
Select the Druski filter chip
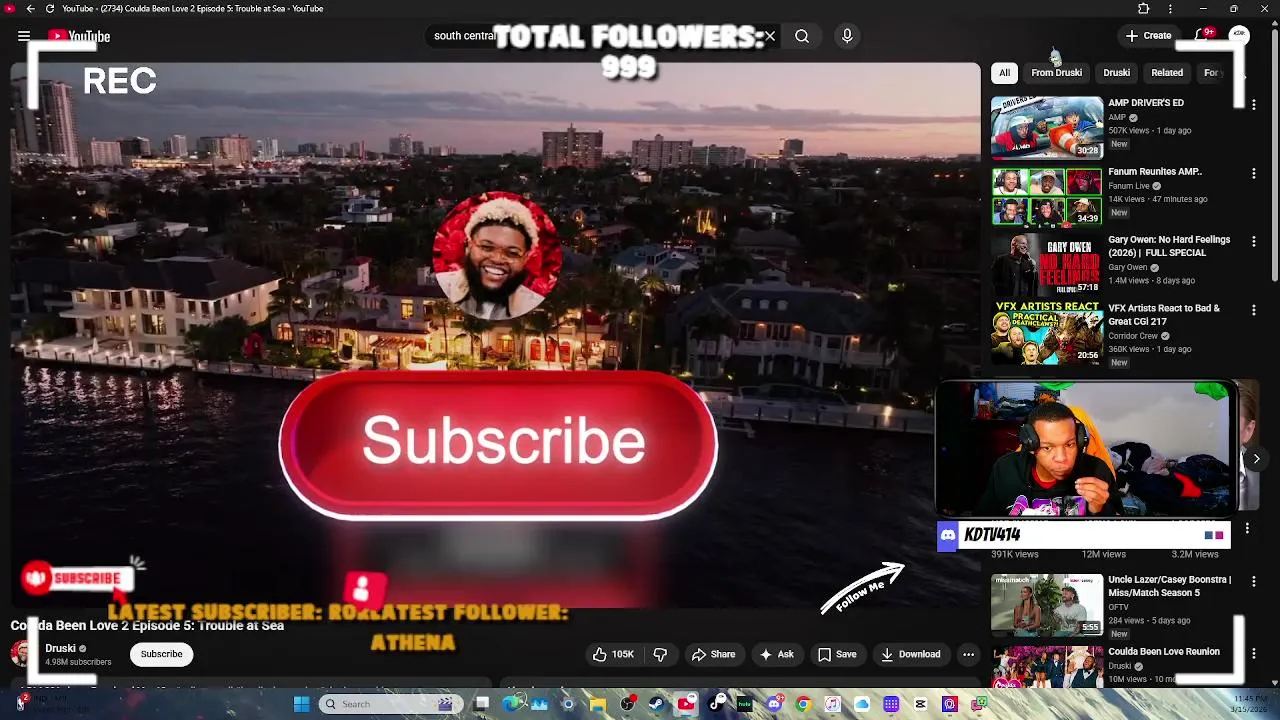point(1116,73)
